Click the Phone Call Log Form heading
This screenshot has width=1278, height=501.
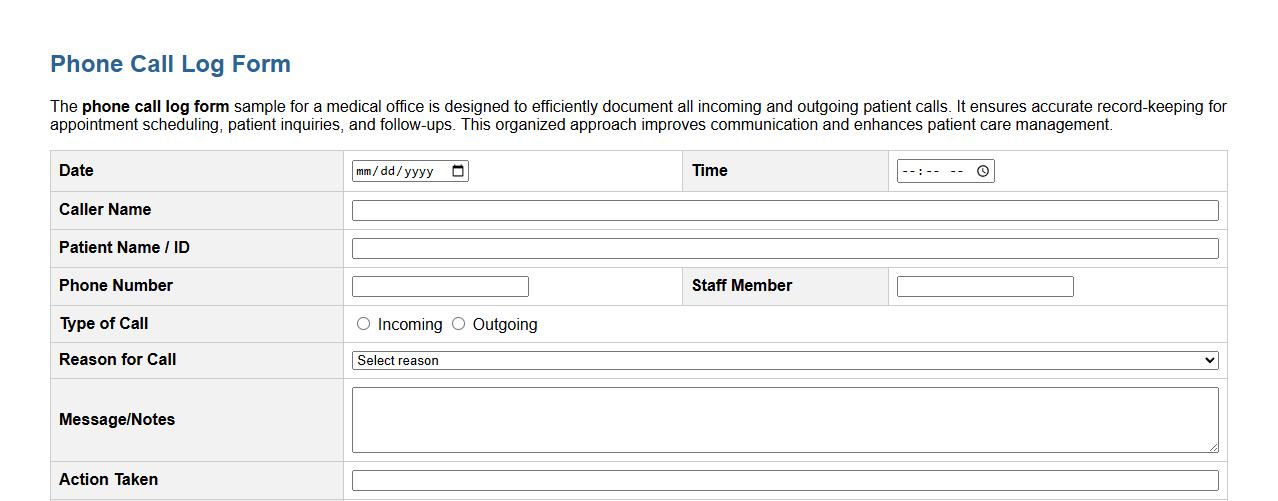coord(170,64)
